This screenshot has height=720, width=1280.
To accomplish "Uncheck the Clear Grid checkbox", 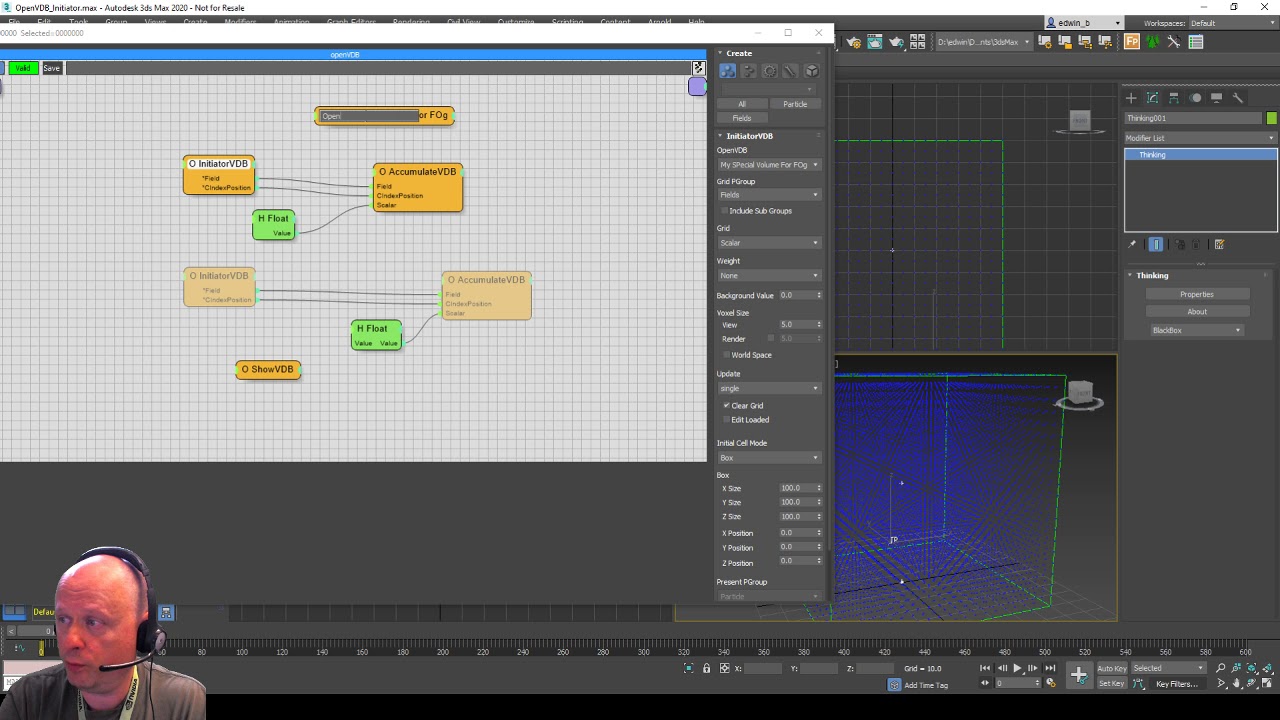I will click(726, 406).
